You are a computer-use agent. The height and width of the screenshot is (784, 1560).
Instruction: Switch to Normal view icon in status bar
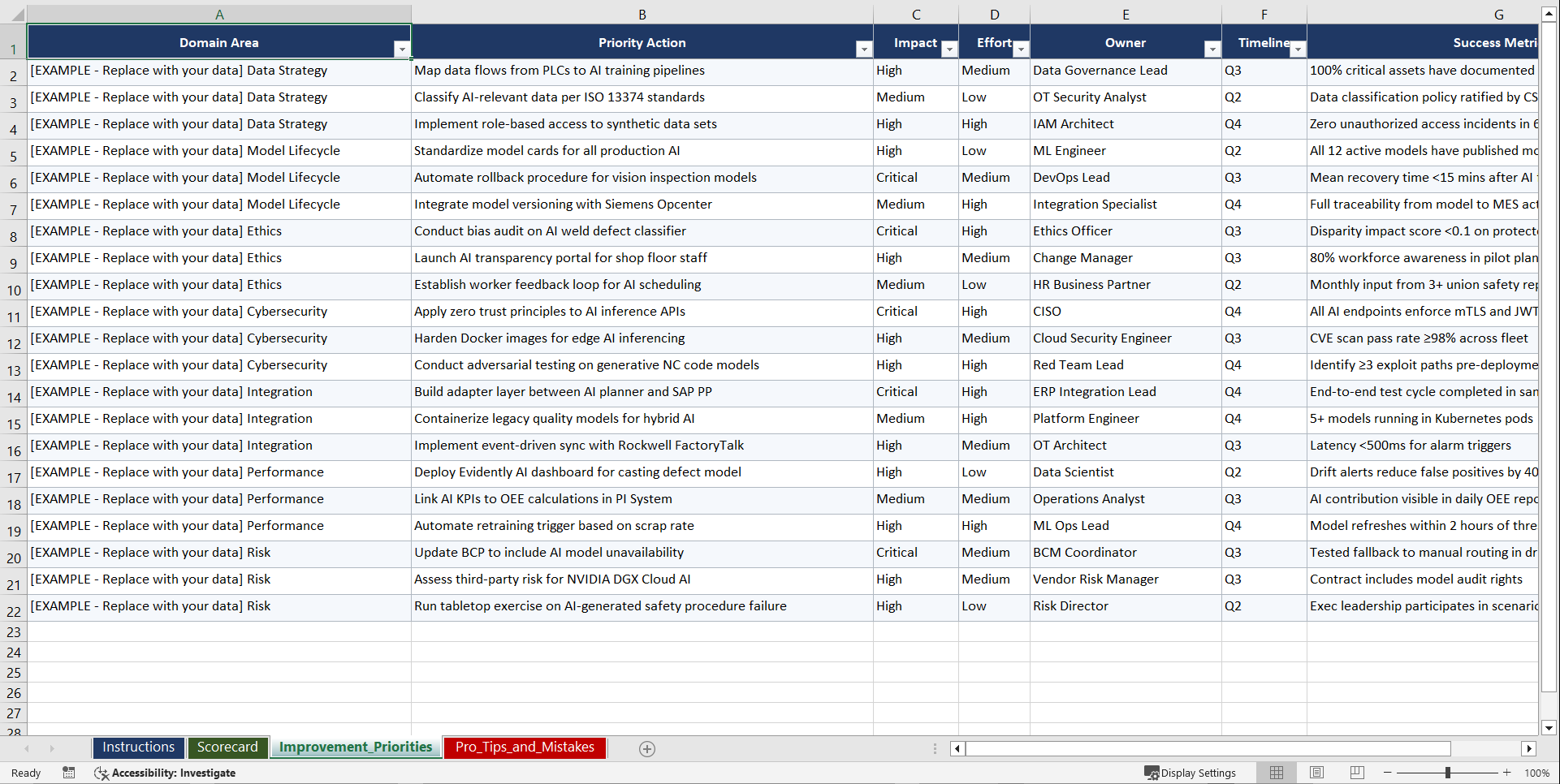(1276, 773)
